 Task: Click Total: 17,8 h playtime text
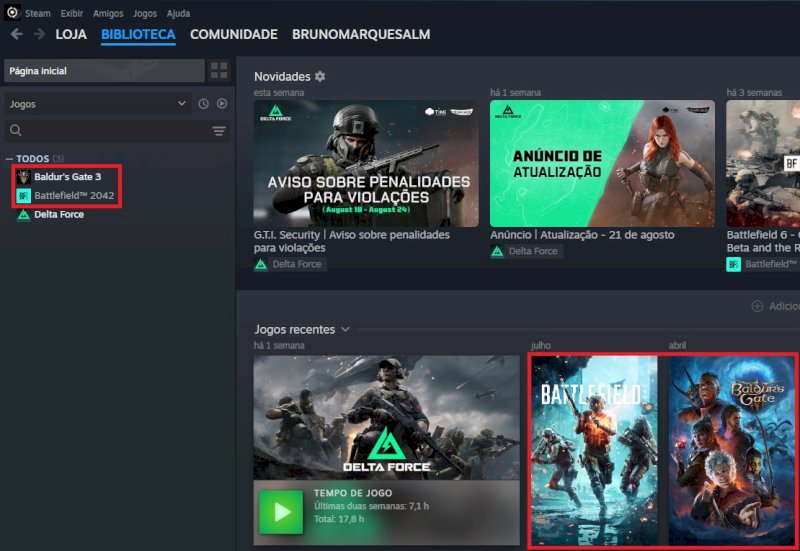pyautogui.click(x=339, y=519)
